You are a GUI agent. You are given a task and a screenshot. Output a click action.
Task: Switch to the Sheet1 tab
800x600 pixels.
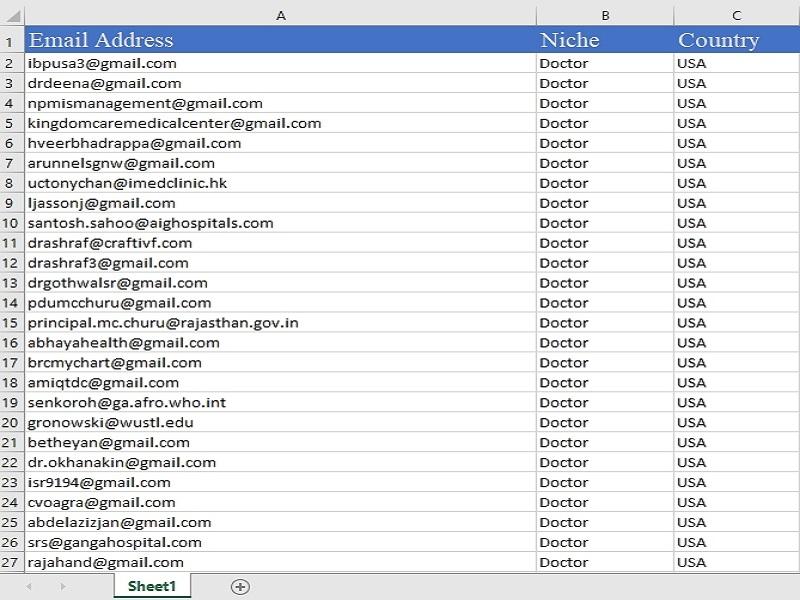pos(150,588)
